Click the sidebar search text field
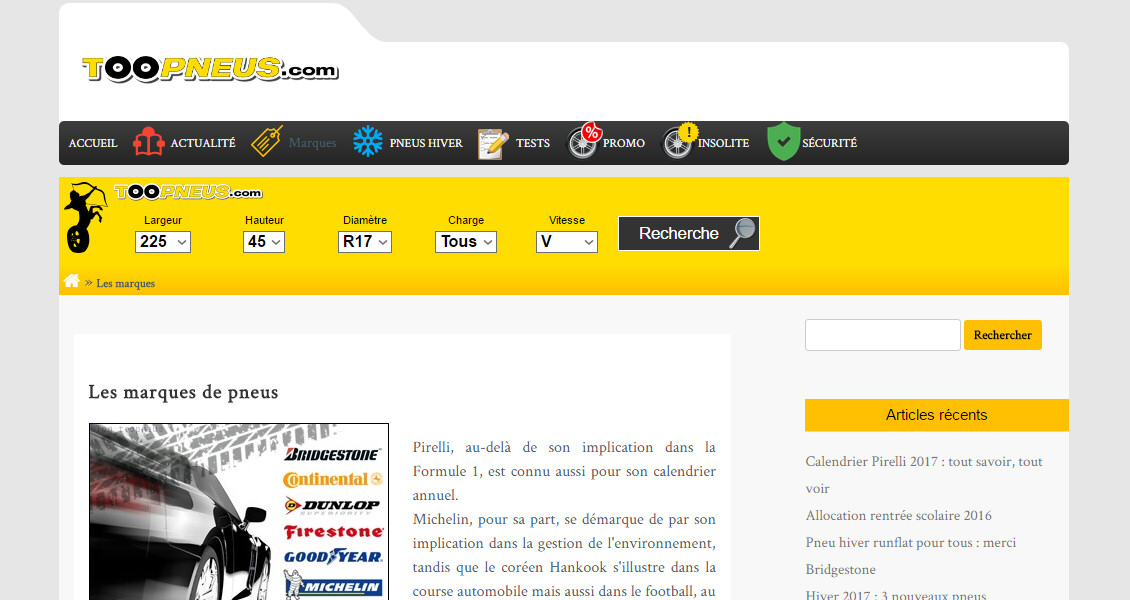The image size is (1130, 600). [883, 335]
